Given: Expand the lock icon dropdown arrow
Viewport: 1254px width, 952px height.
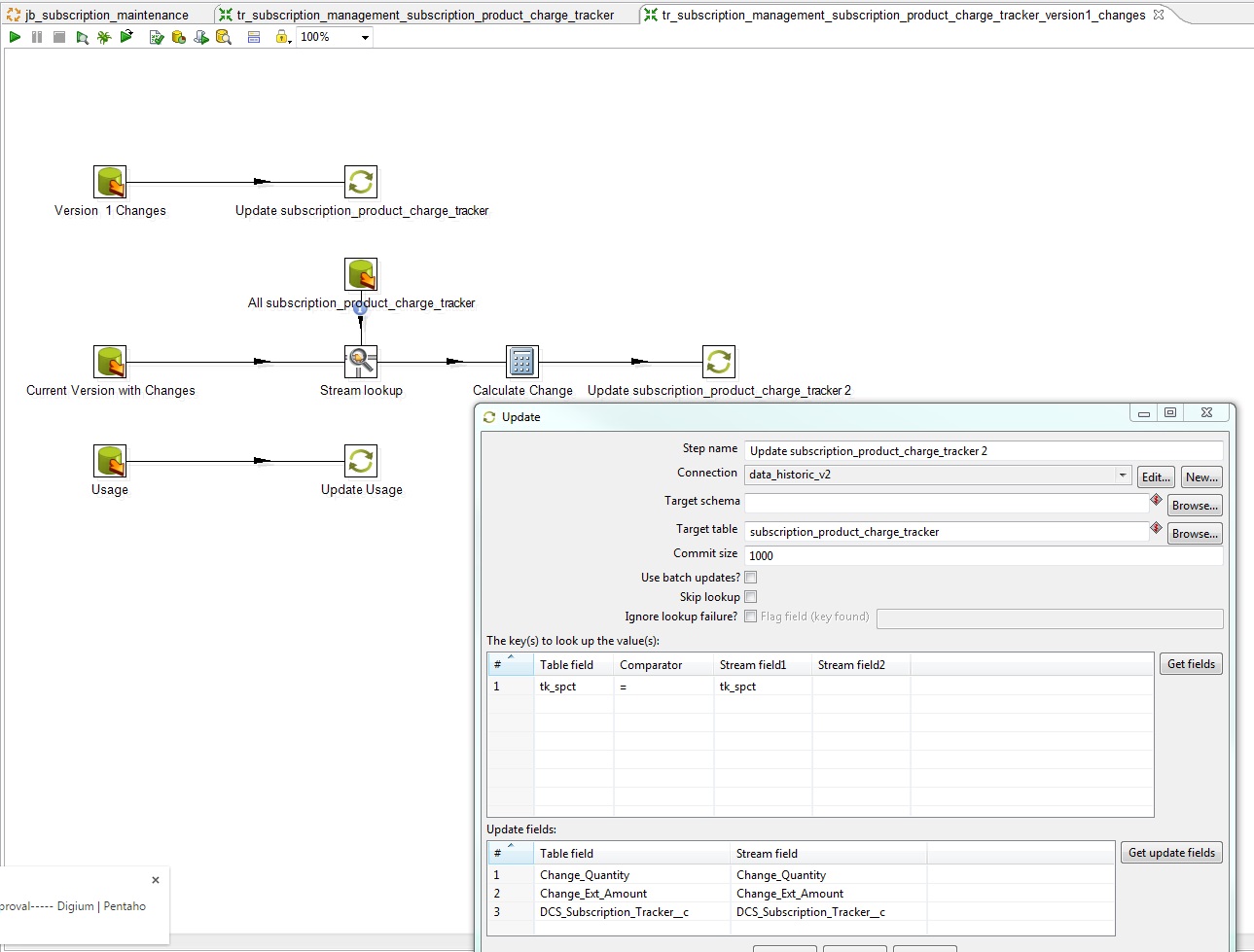Looking at the screenshot, I should [x=290, y=40].
